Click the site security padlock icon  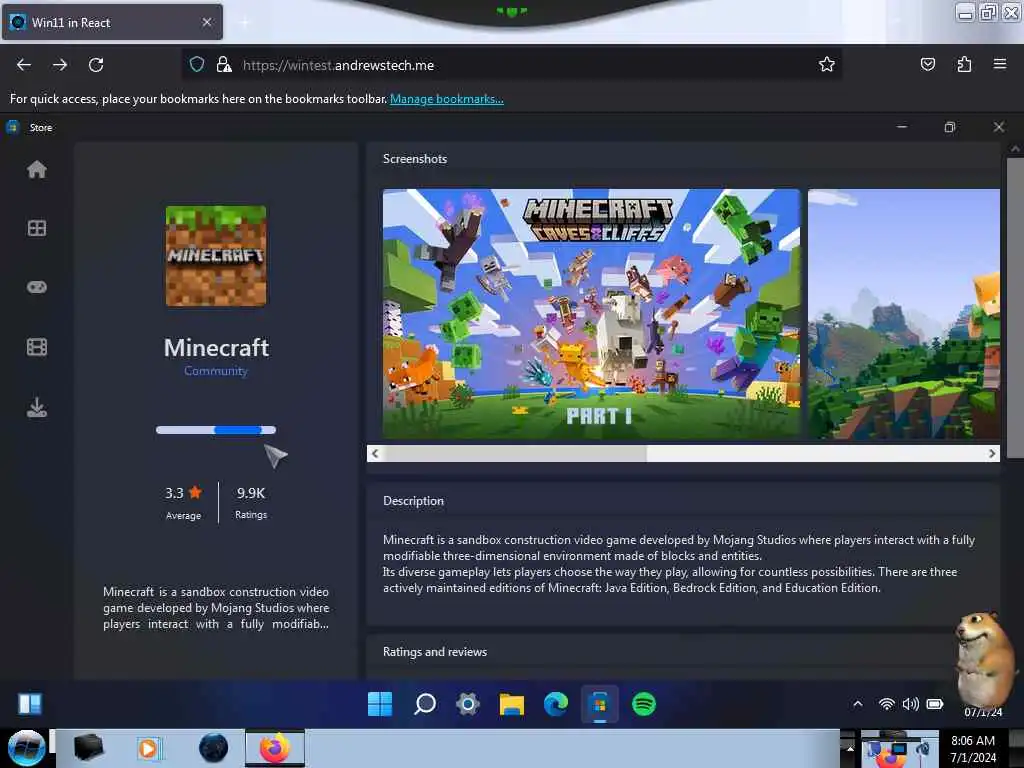click(x=224, y=64)
